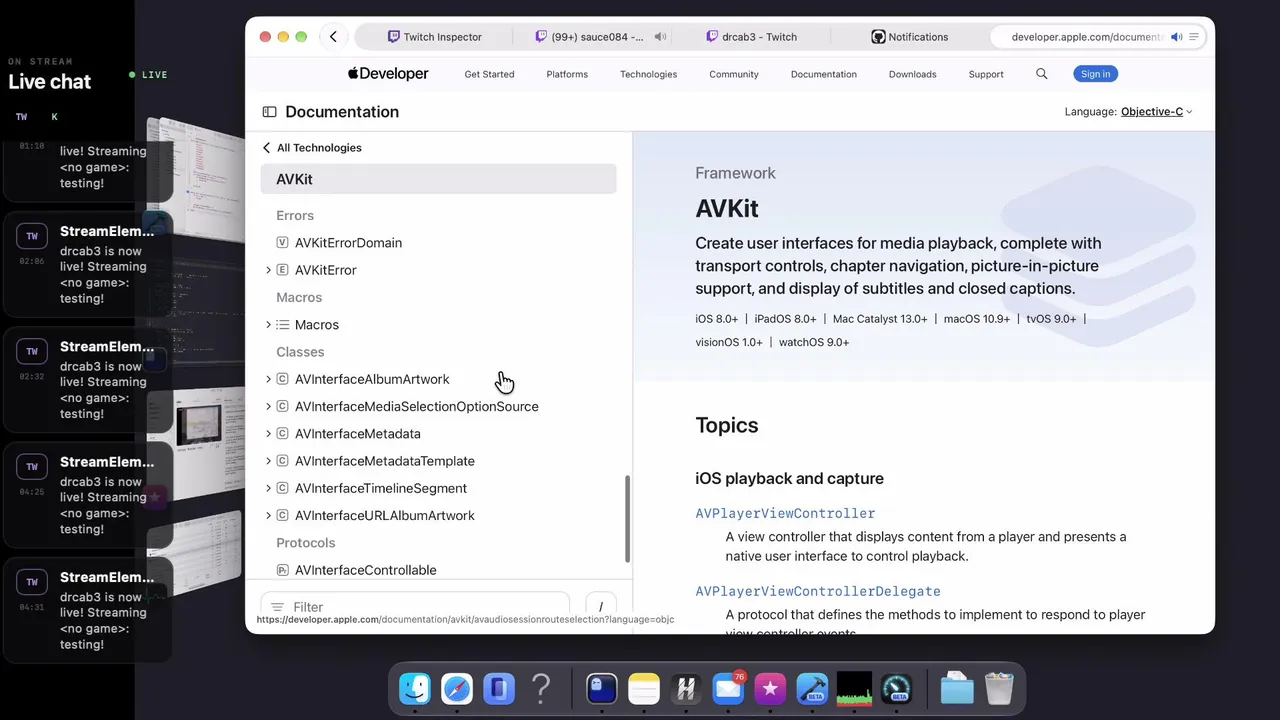Viewport: 1280px width, 720px height.
Task: Expand AVInterfaceMetadata disclosure arrow
Action: [x=268, y=434]
